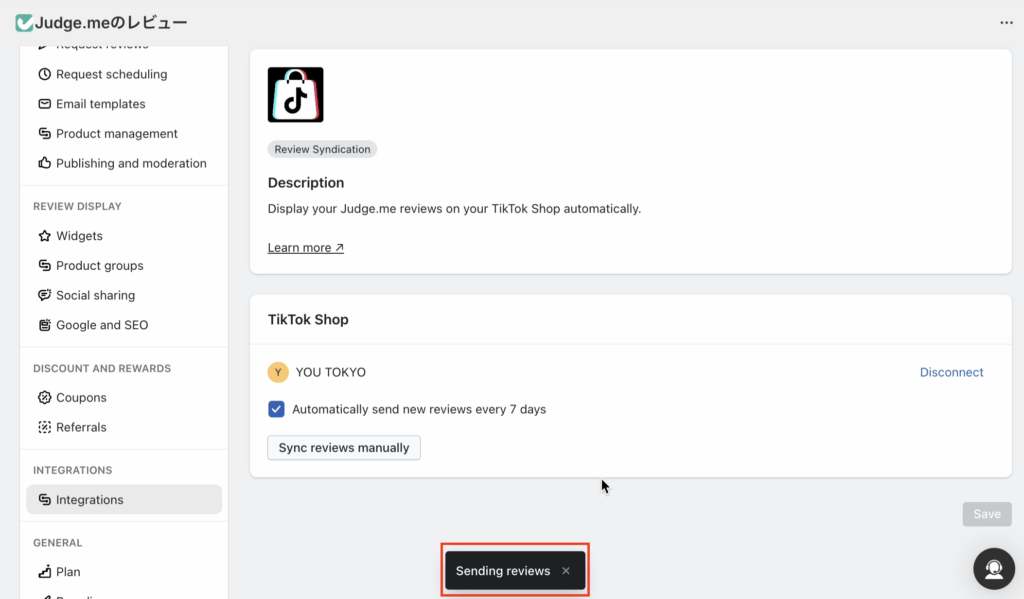
Task: Click the TikTok Shop app icon
Action: [295, 95]
